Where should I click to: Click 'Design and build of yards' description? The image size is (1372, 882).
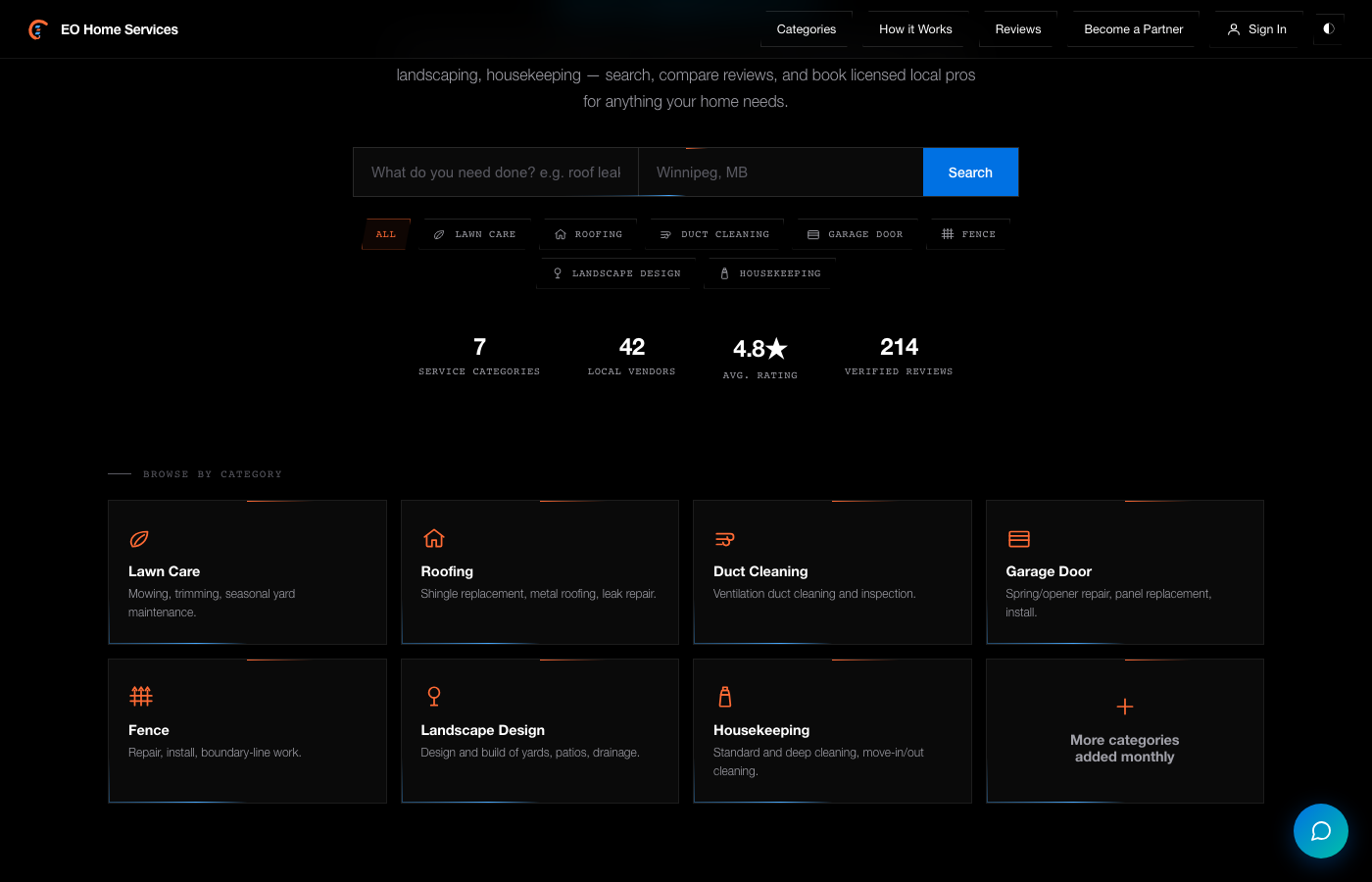coord(530,753)
